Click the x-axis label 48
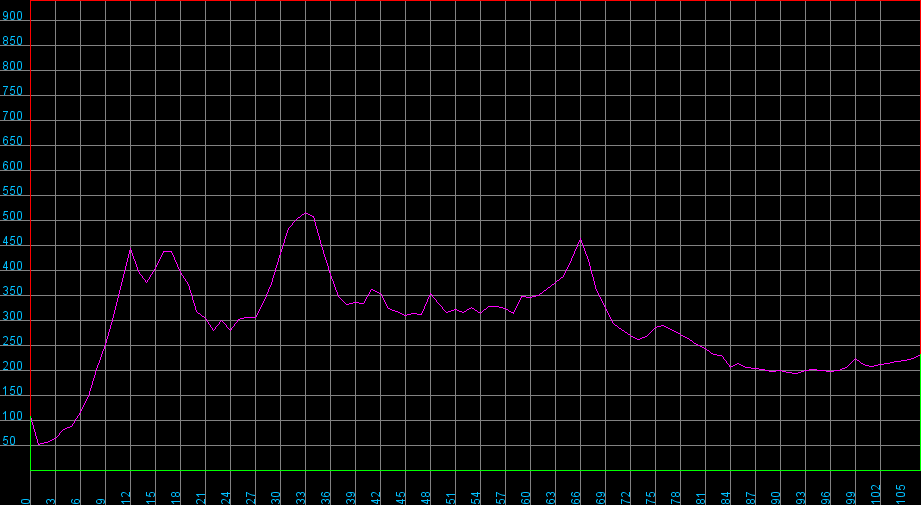The width and height of the screenshot is (921, 505). coord(426,498)
